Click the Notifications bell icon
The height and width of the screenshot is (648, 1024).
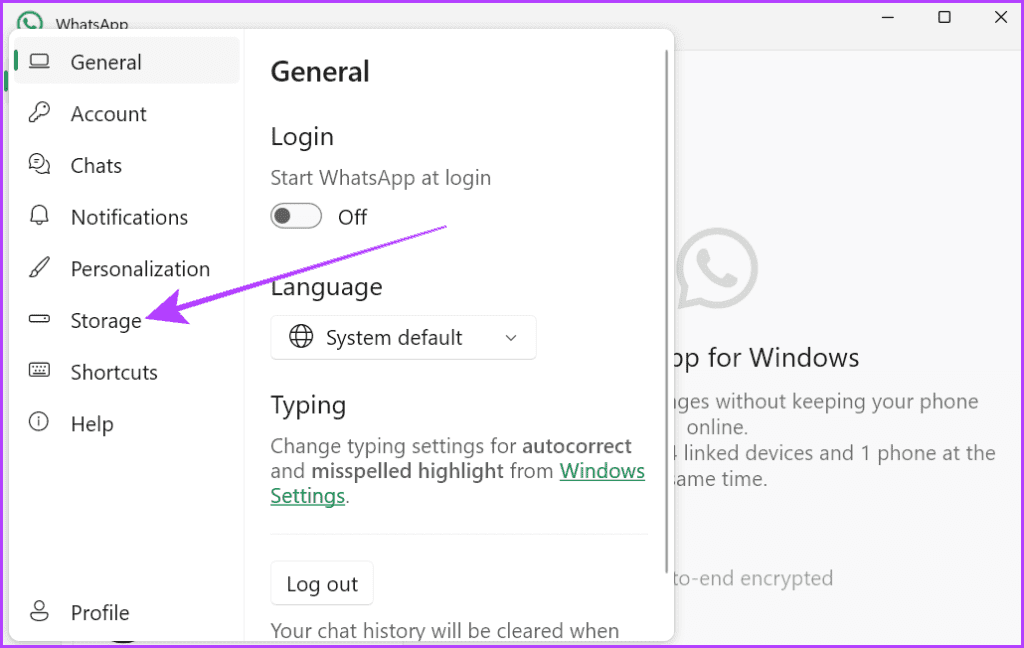click(x=40, y=216)
